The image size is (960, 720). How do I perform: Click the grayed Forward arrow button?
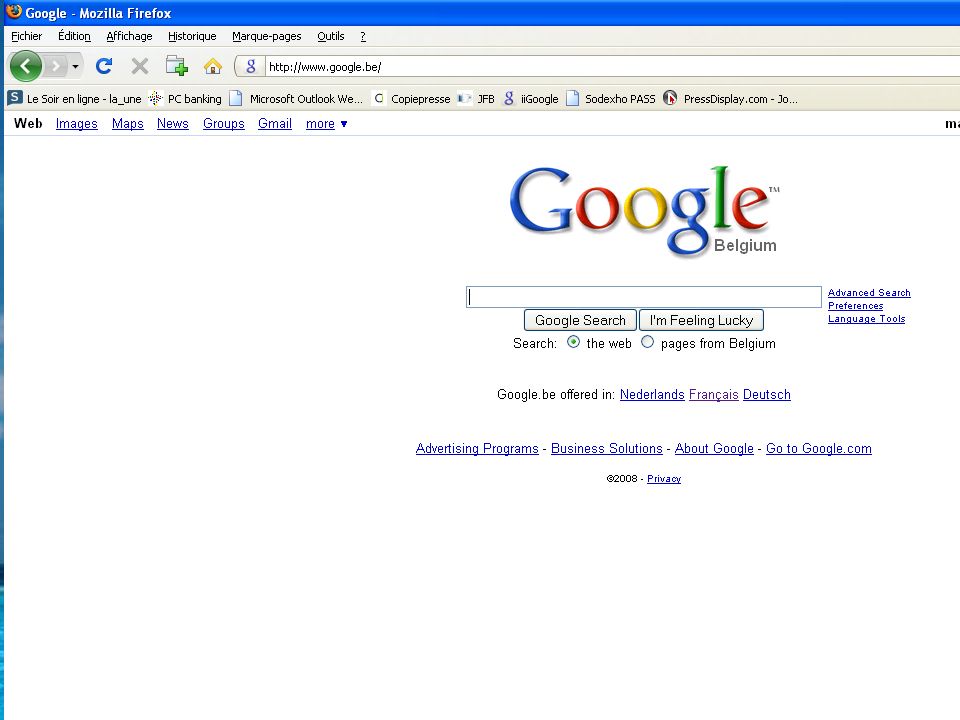coord(56,66)
